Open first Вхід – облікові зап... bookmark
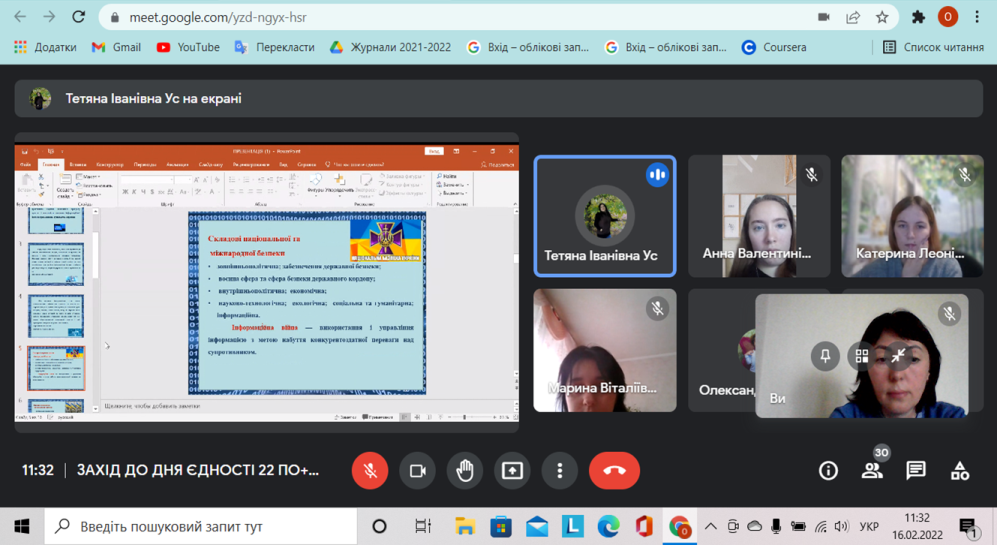 [x=528, y=47]
